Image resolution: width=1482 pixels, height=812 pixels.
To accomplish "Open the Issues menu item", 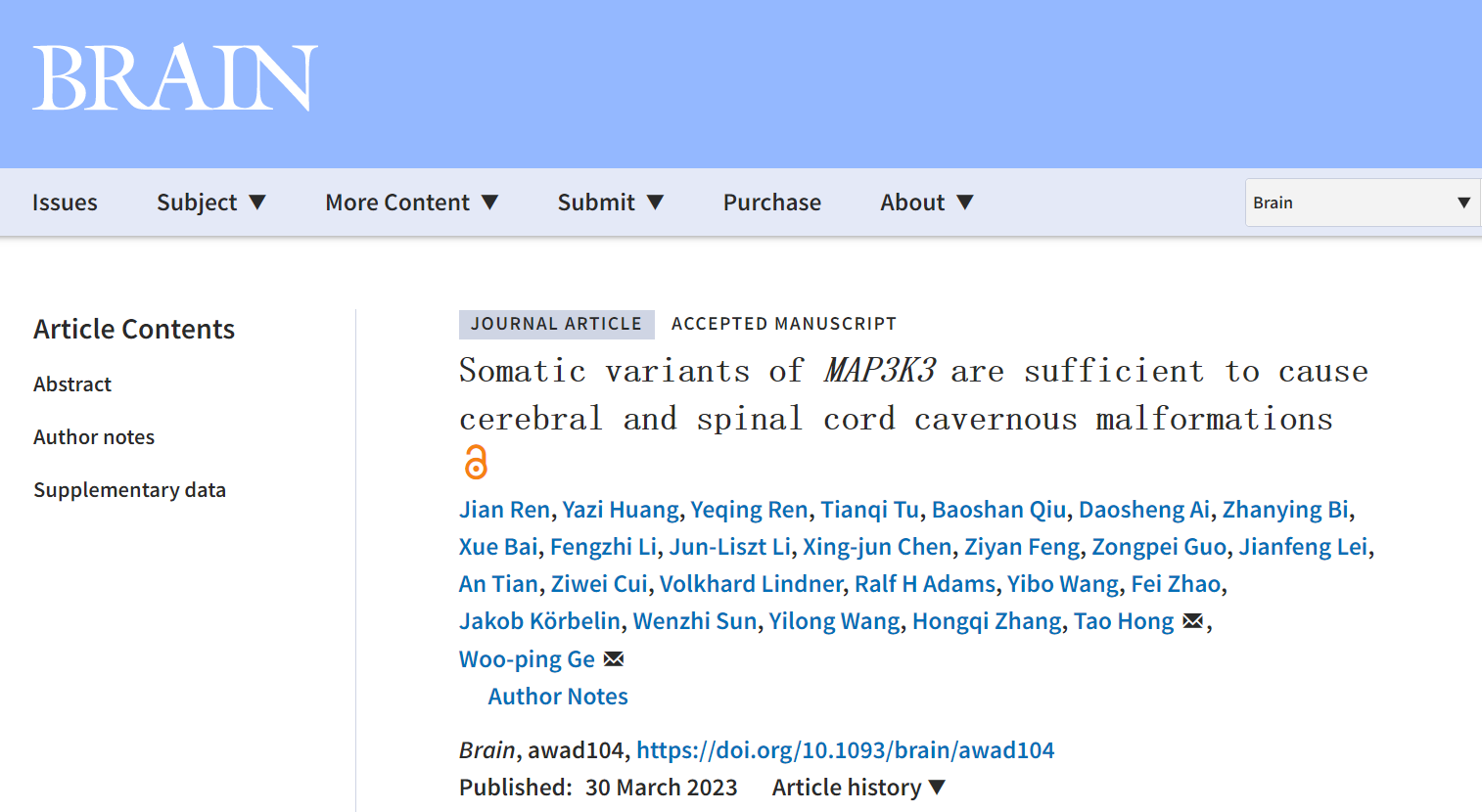I will 65,203.
